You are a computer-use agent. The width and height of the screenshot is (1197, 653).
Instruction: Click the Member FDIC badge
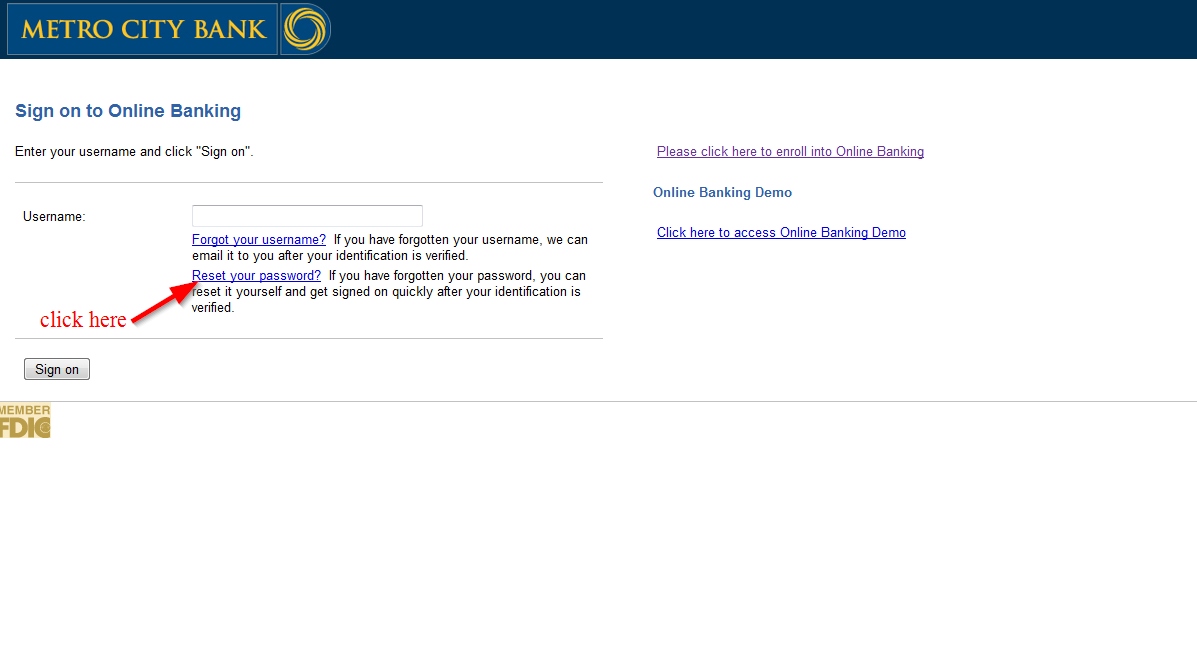25,421
